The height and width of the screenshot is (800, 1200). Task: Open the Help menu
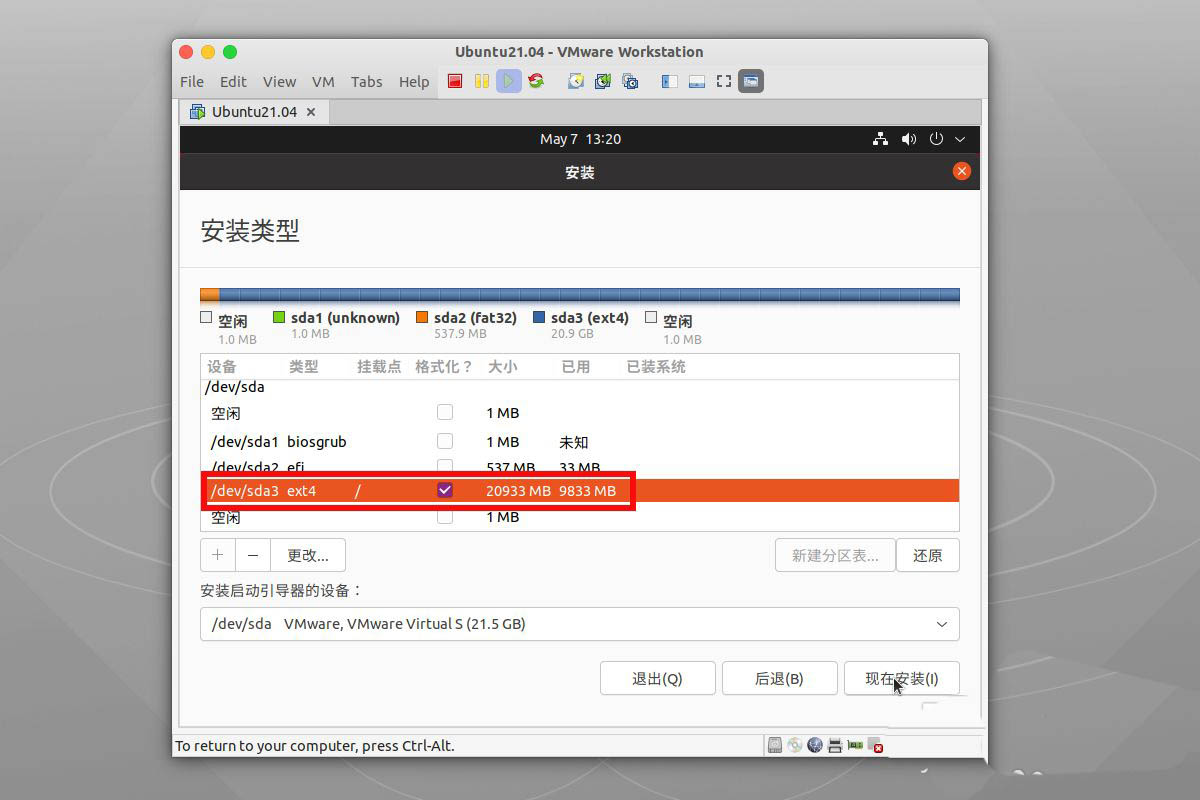[x=414, y=82]
